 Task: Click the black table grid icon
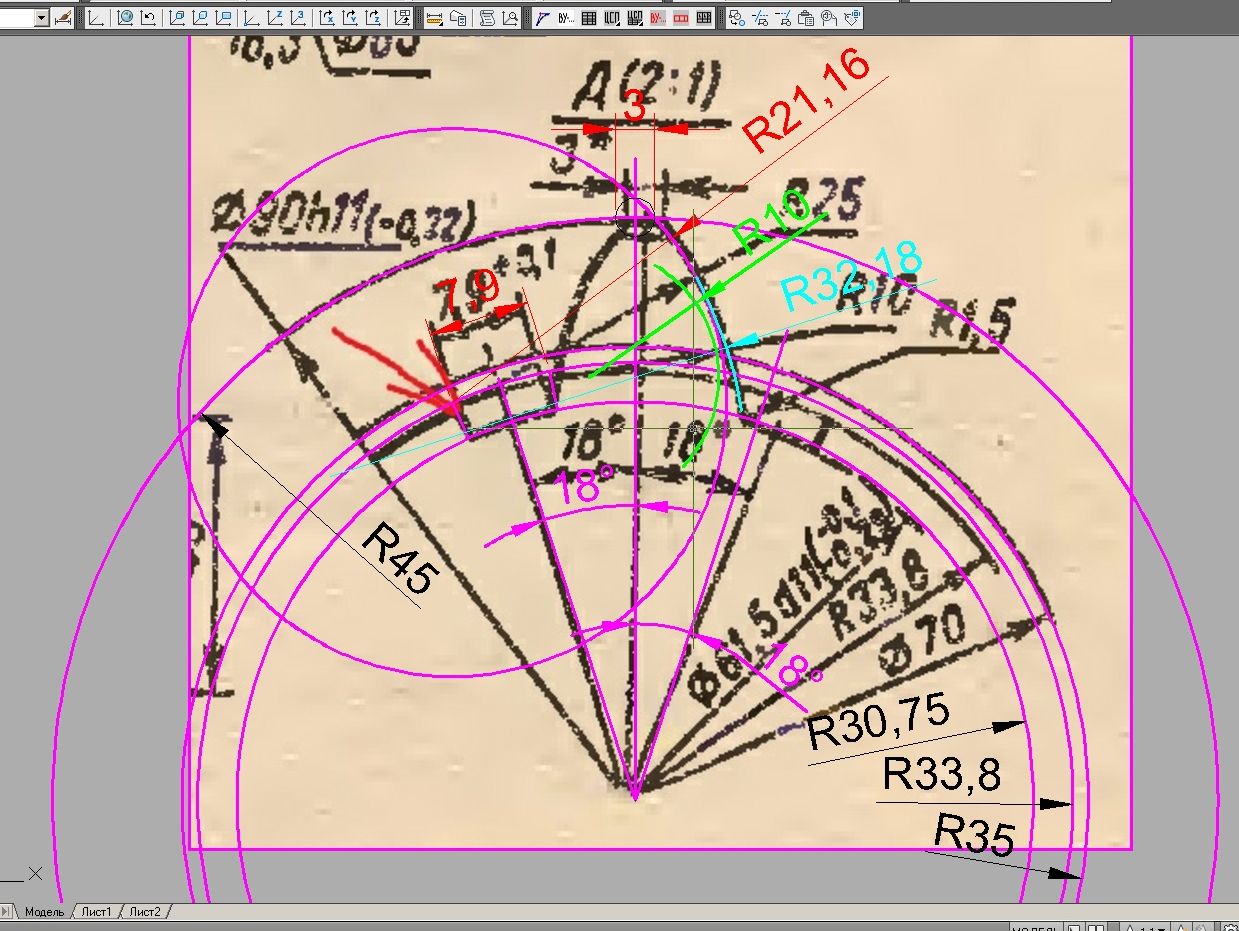[589, 18]
